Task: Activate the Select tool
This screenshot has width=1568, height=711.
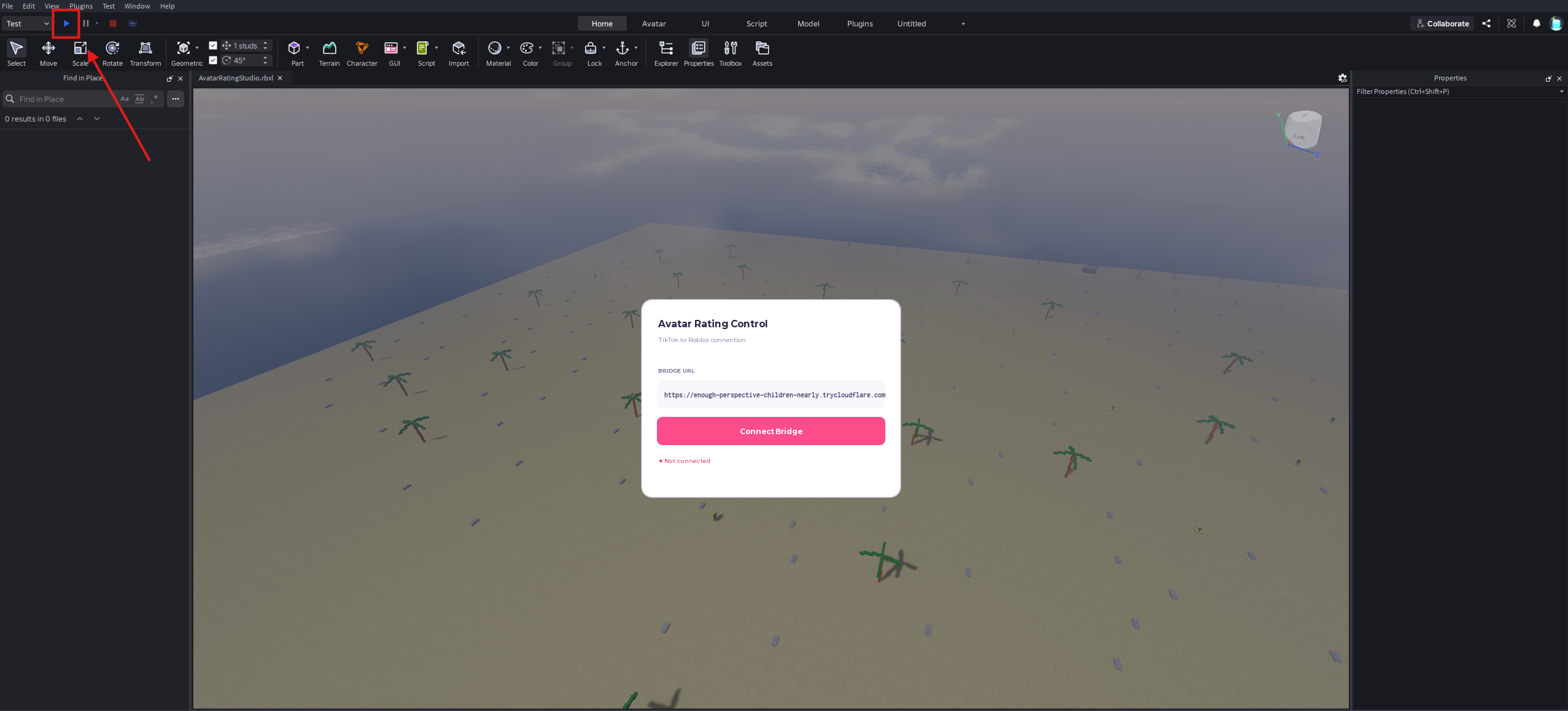Action: click(17, 53)
